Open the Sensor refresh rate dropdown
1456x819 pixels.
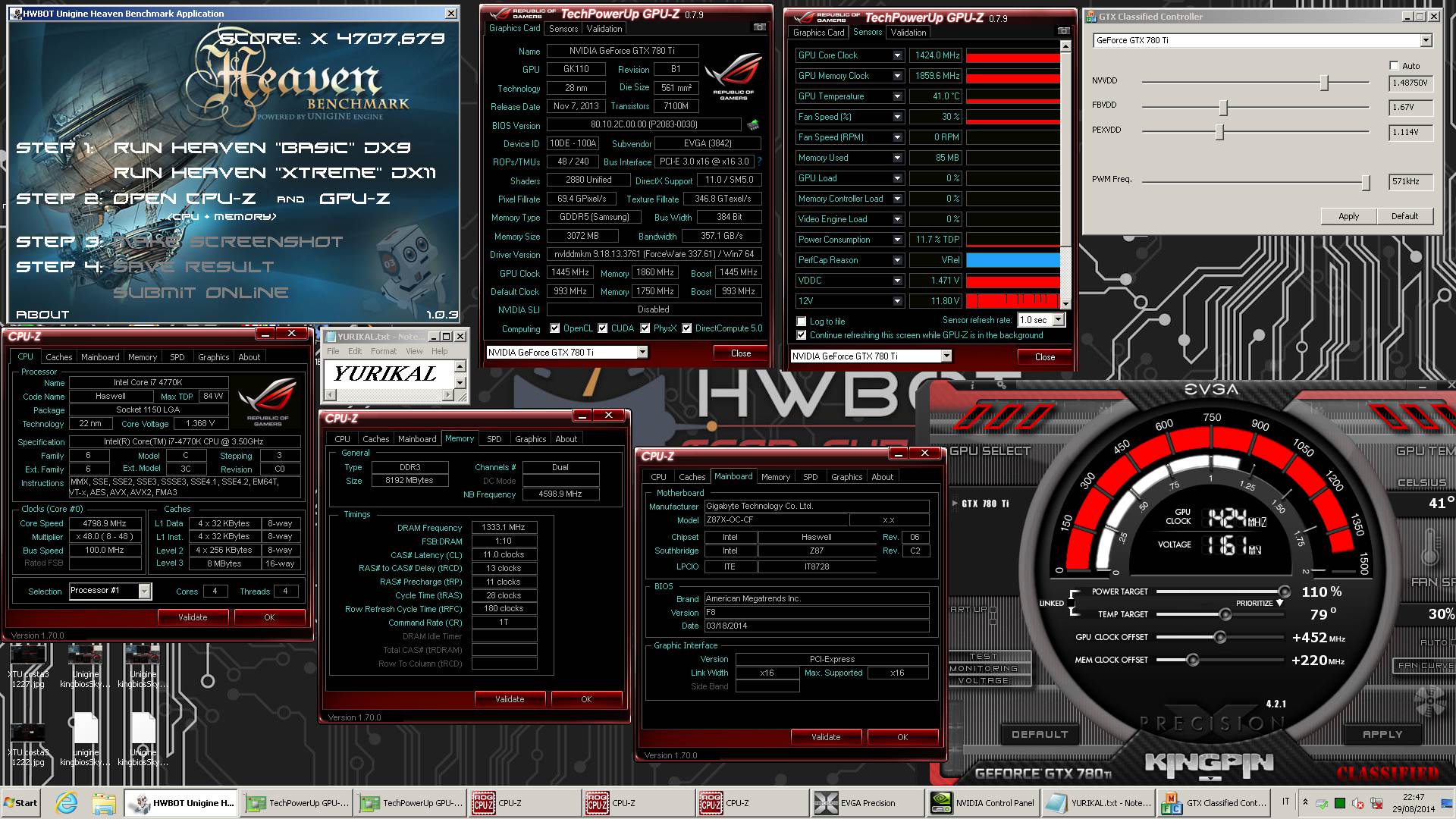coord(1059,320)
